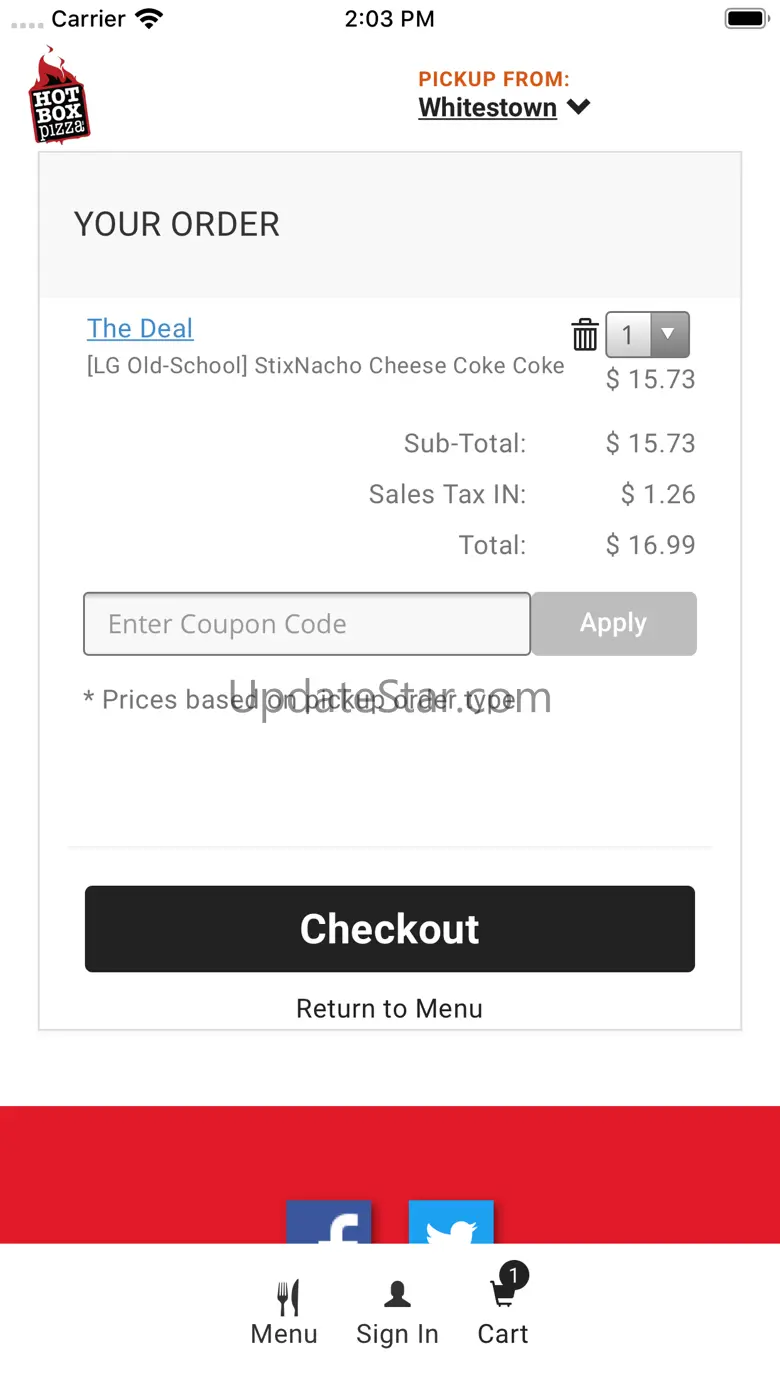
Task: Open The Deal item link
Action: [140, 328]
